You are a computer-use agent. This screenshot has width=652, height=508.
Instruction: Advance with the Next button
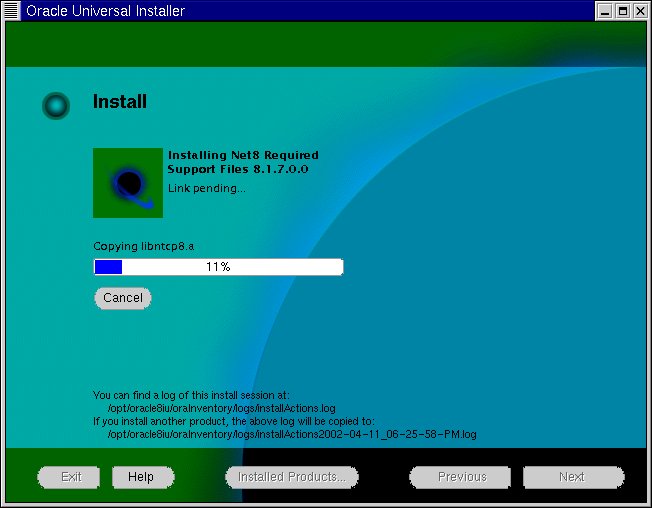(x=573, y=477)
